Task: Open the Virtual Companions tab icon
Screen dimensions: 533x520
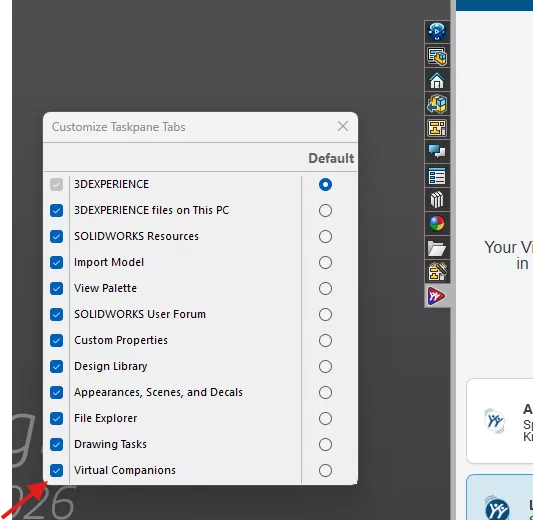Action: point(437,296)
